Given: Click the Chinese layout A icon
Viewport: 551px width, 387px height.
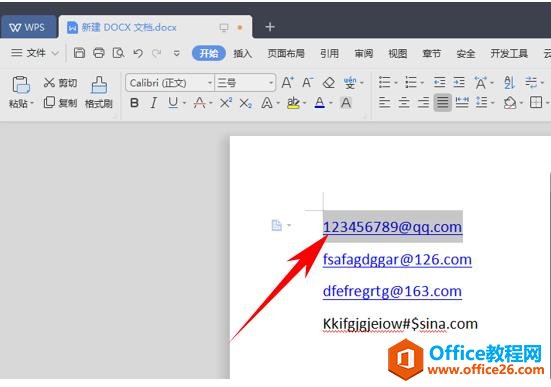Looking at the screenshot, I should click(x=480, y=83).
